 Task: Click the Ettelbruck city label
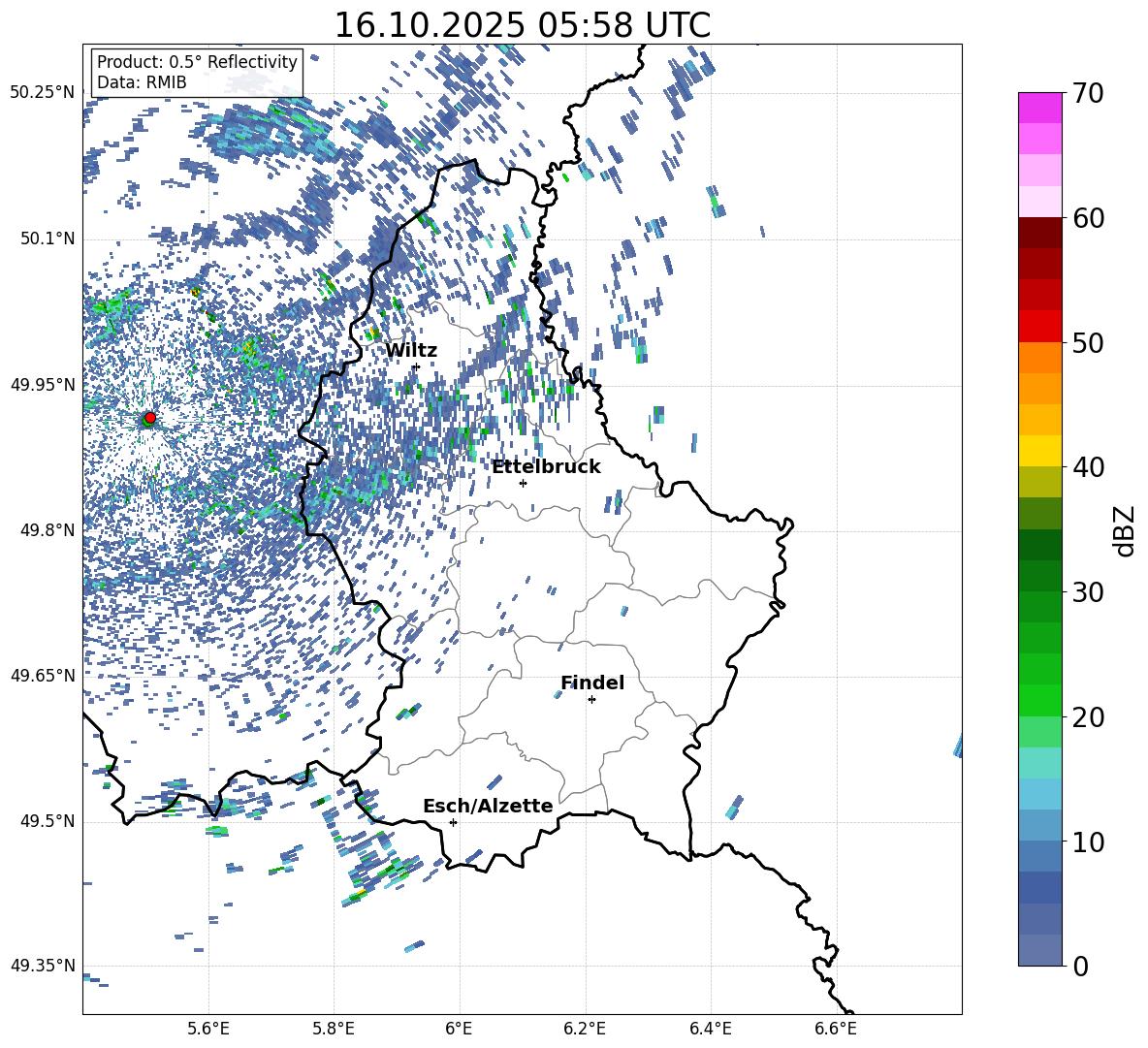[x=546, y=466]
